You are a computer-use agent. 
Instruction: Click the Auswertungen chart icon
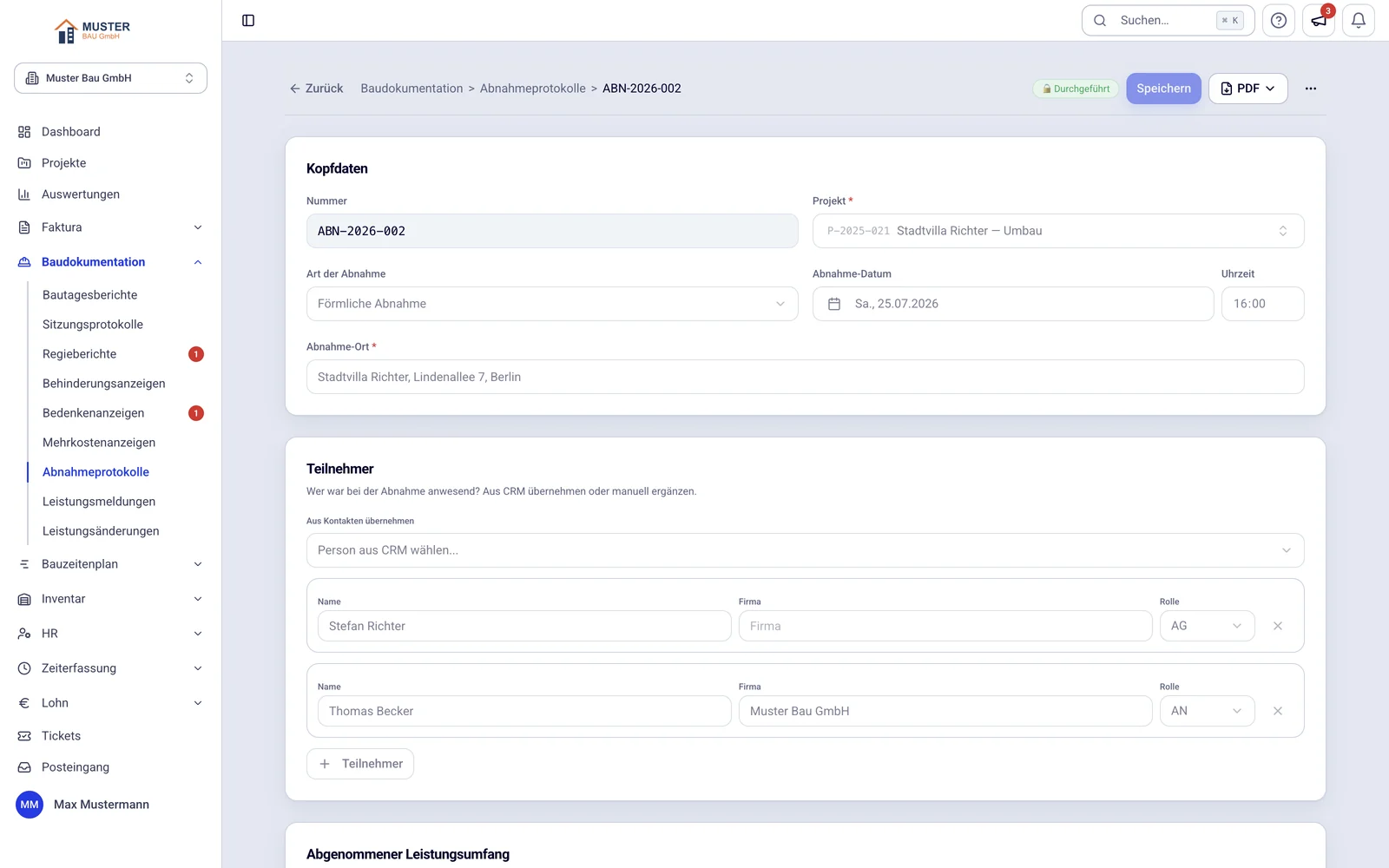tap(24, 194)
